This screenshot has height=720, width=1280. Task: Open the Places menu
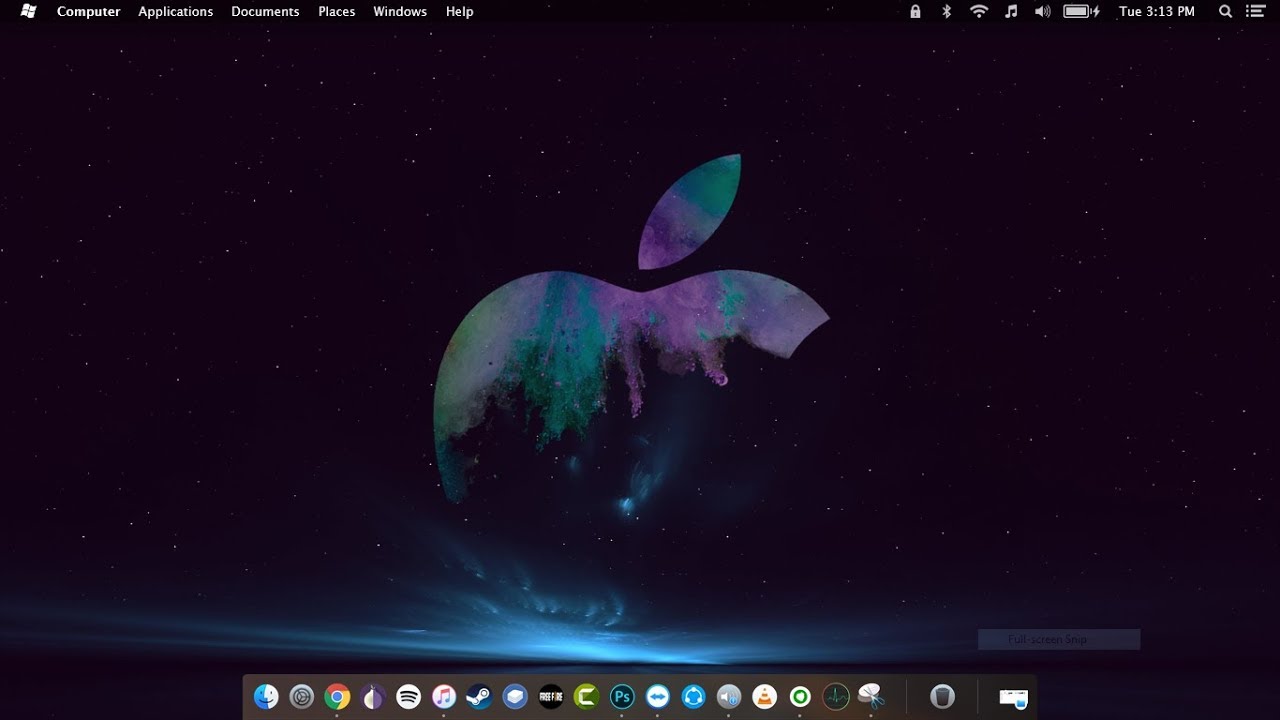click(x=337, y=12)
